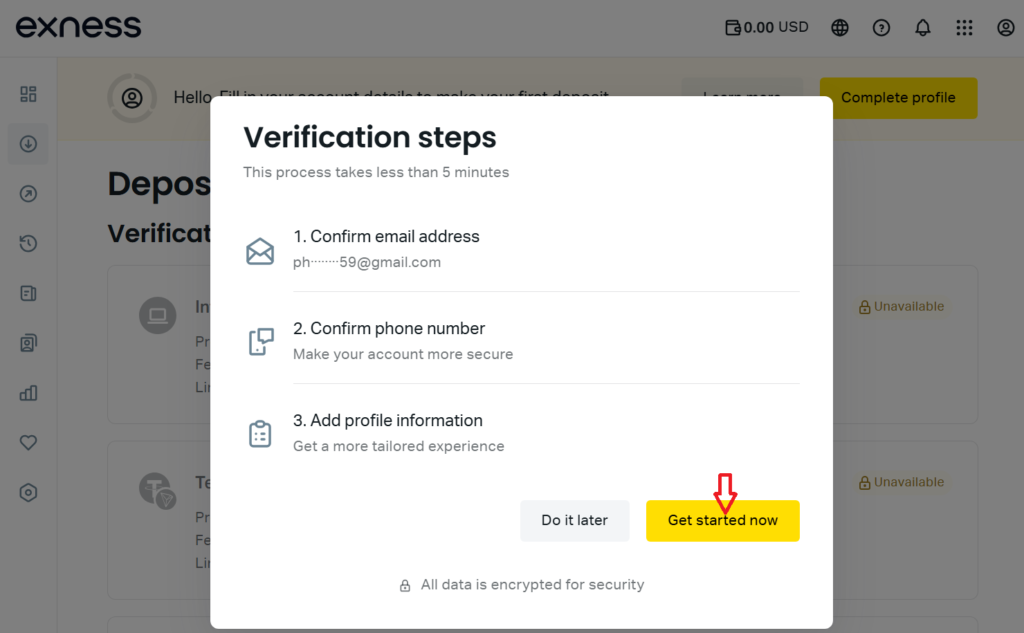This screenshot has width=1024, height=633.
Task: Open the dashboard grid sidebar icon
Action: tap(28, 94)
